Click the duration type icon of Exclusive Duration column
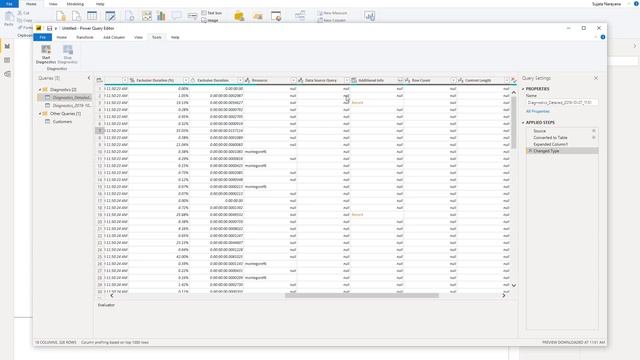Viewport: 640px width, 360px height. pos(193,80)
